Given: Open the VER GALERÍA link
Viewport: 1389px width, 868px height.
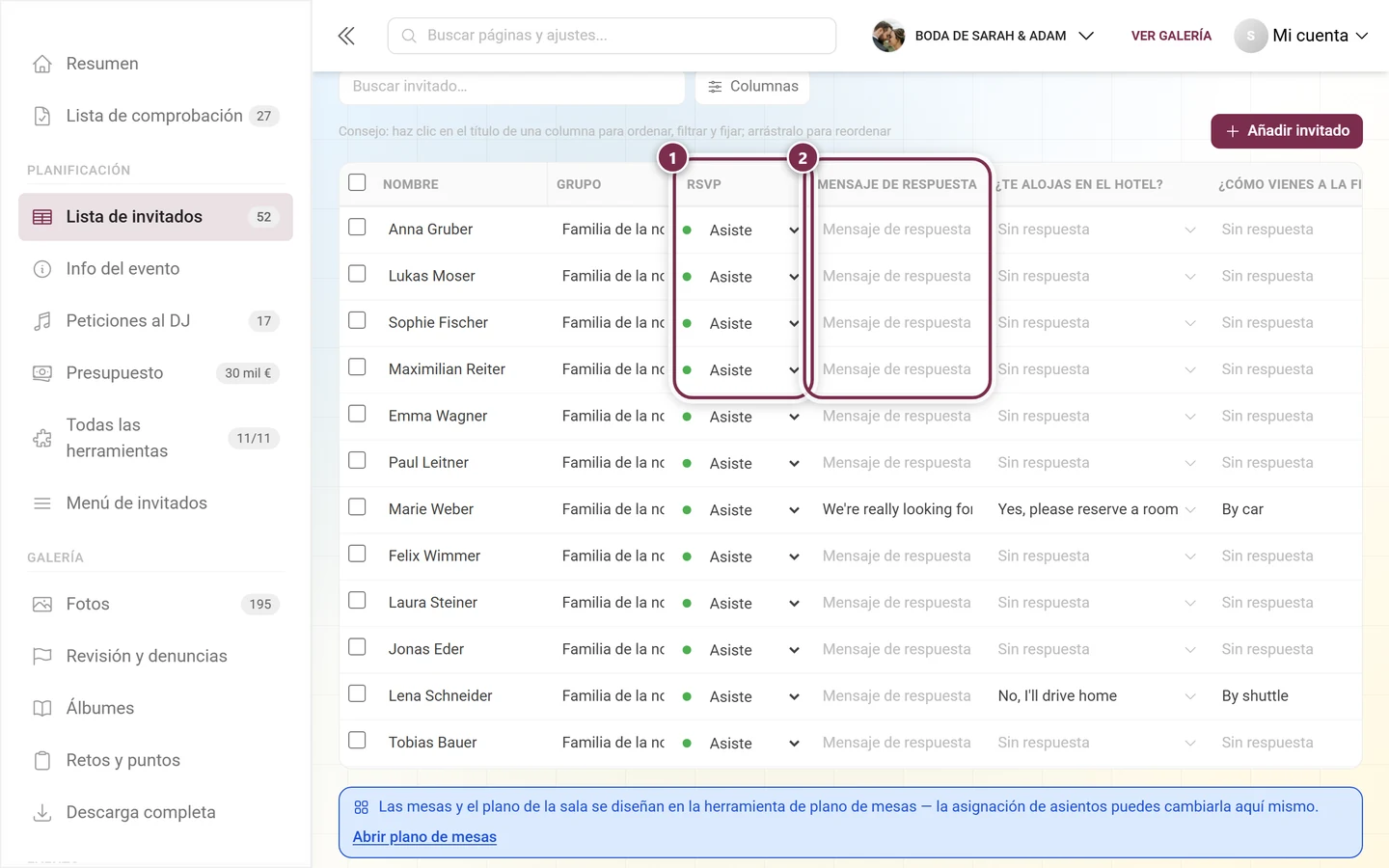Looking at the screenshot, I should (1171, 36).
